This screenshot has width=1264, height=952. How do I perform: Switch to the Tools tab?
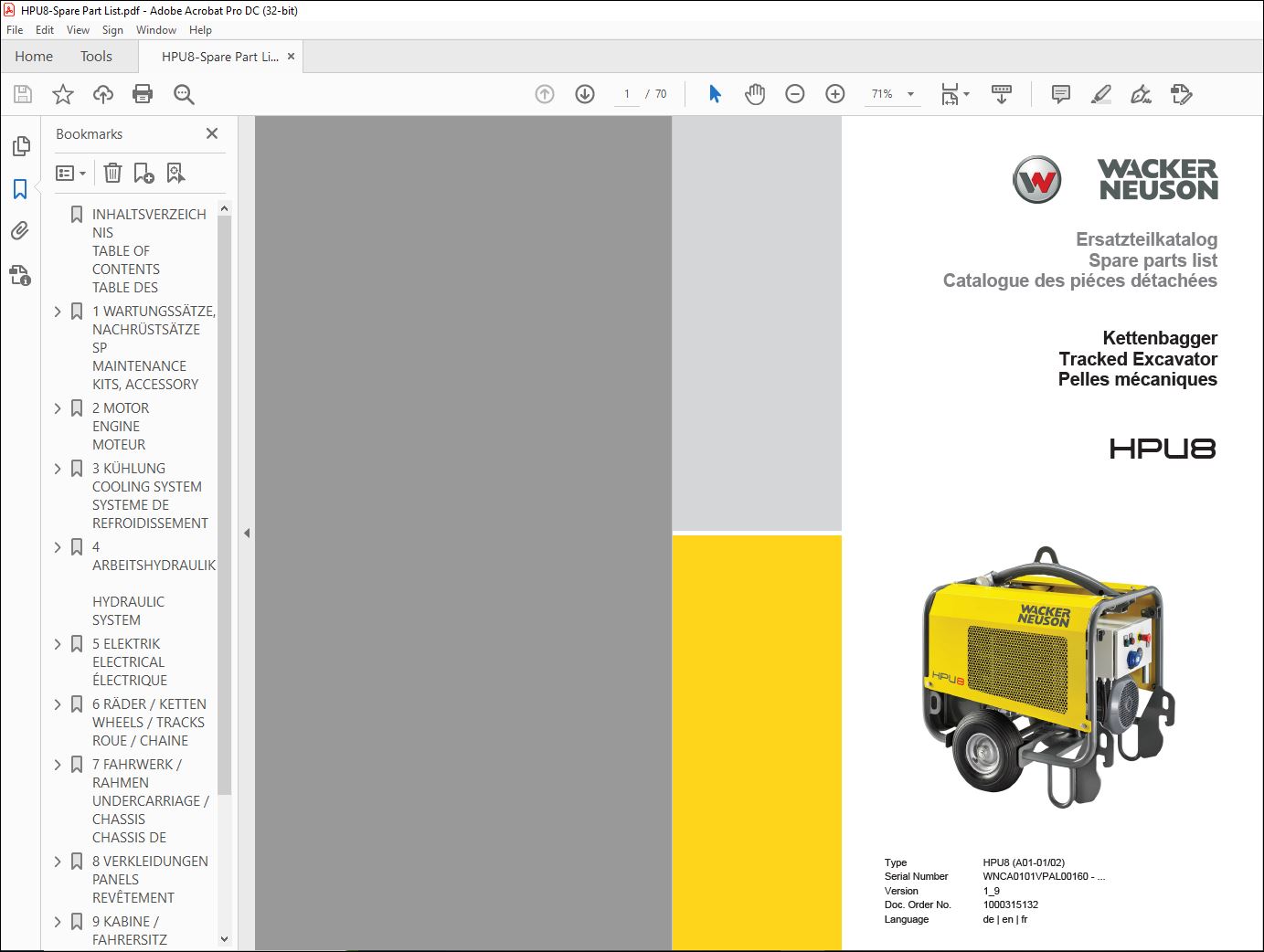96,57
